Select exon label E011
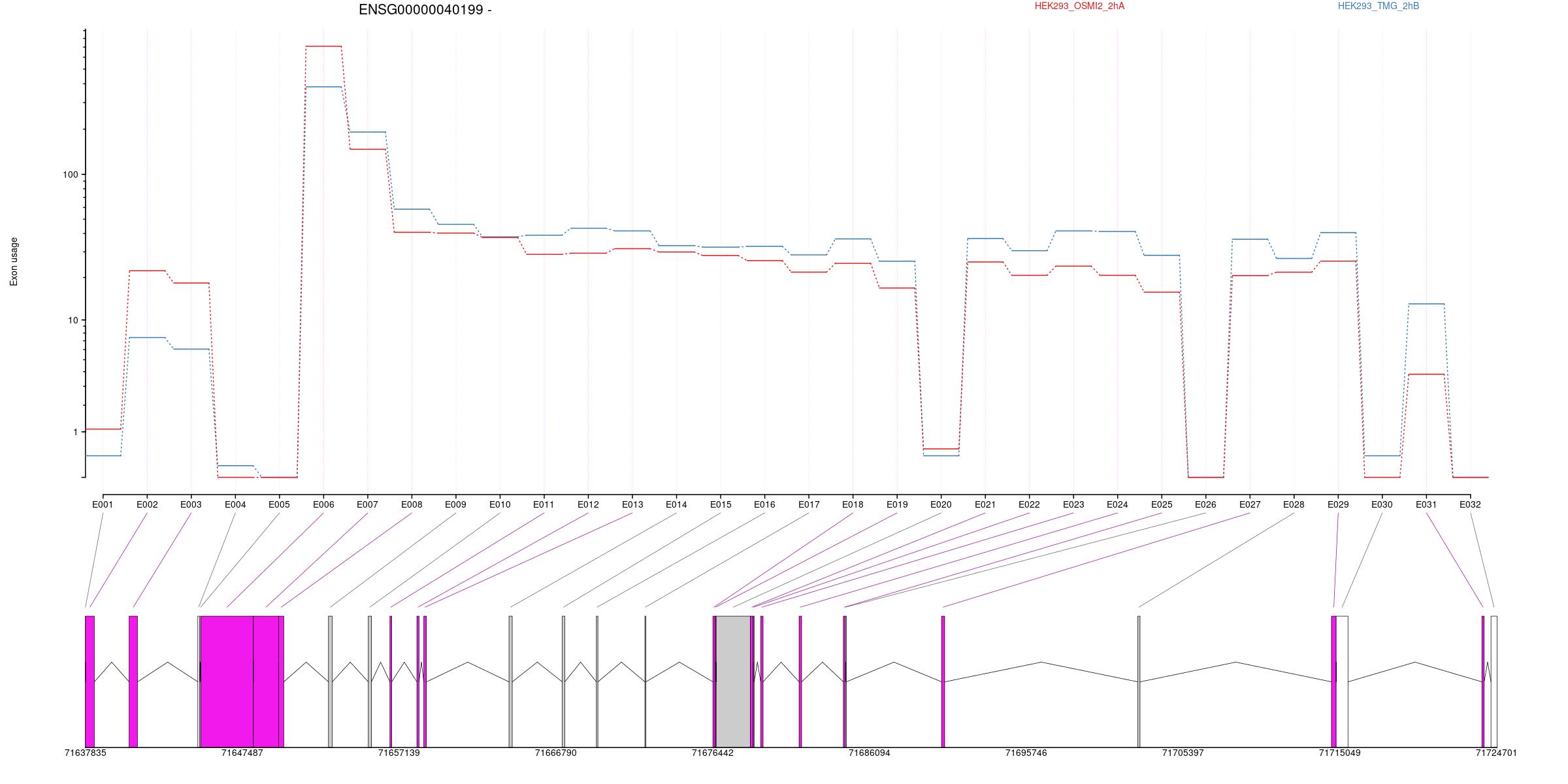This screenshot has height=784, width=1568. [544, 504]
